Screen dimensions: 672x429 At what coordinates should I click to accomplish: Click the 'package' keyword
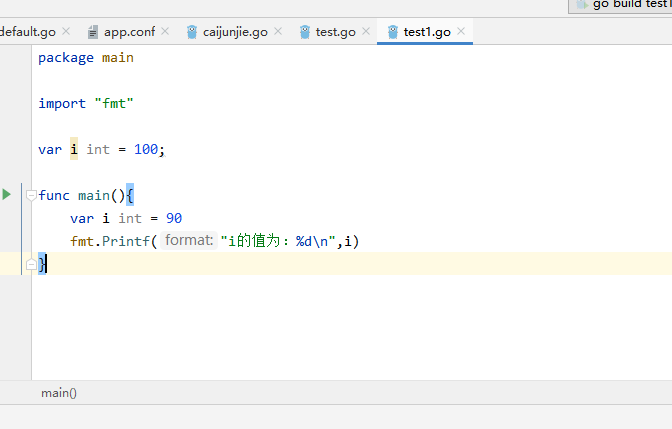[66, 58]
